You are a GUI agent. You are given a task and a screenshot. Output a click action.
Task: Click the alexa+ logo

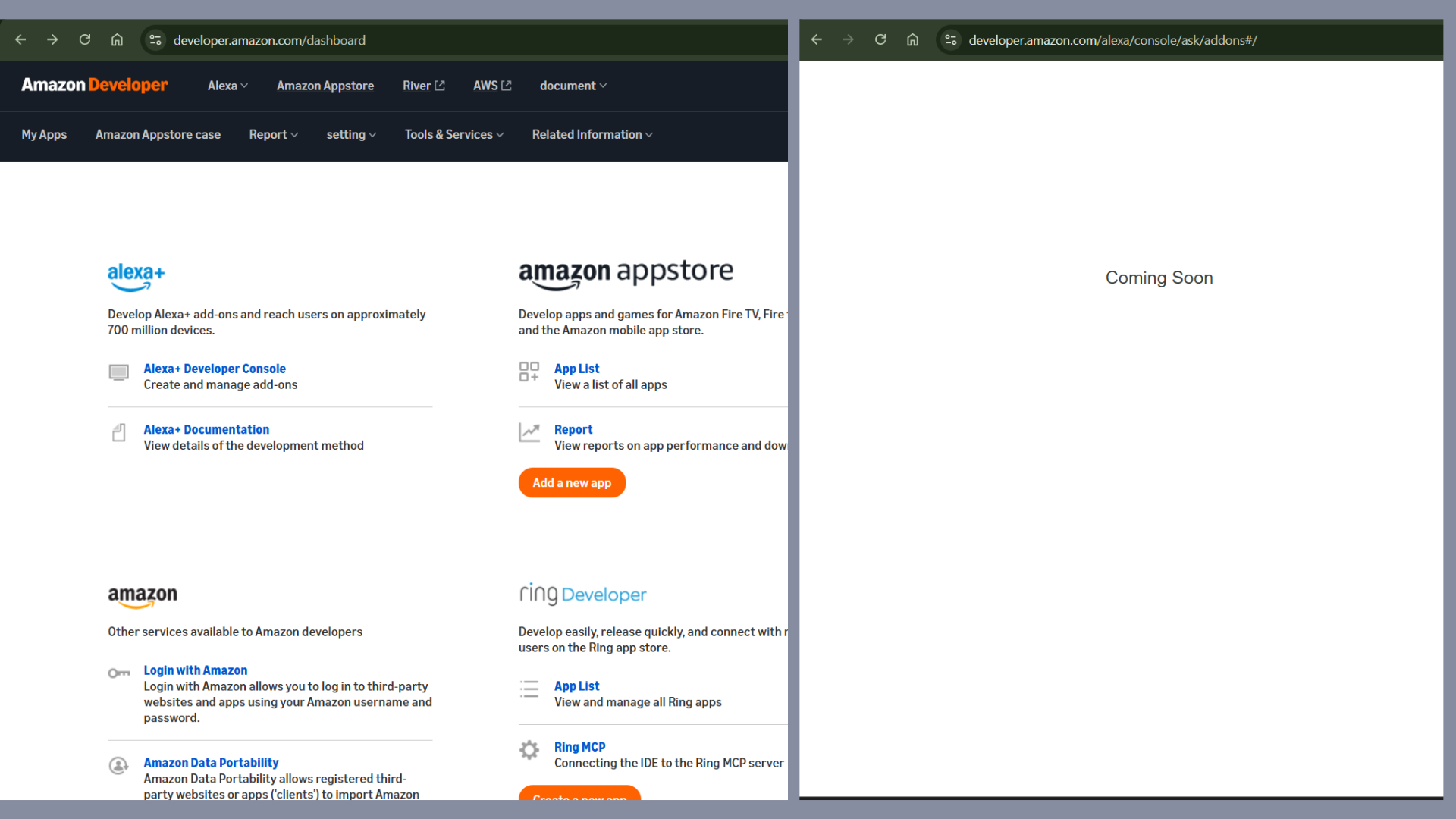(x=136, y=278)
